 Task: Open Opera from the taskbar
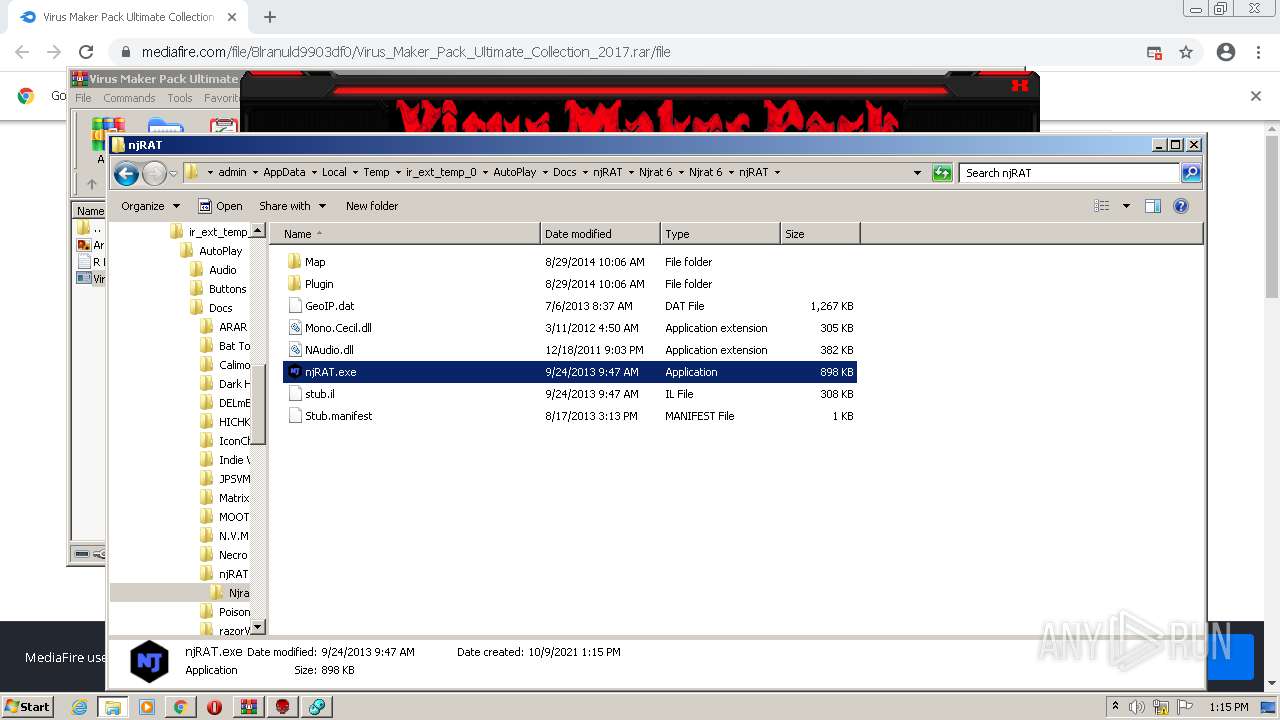(214, 707)
